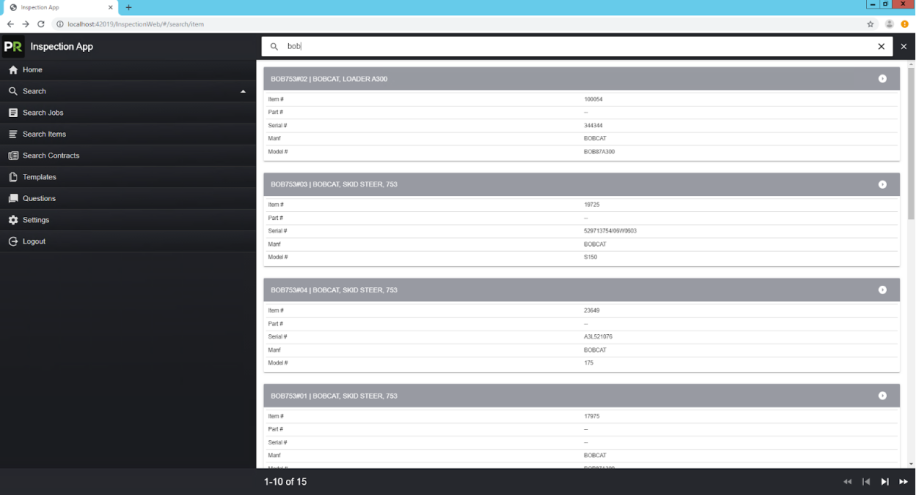This screenshot has height=495, width=916.
Task: Go to next page of results
Action: 885,482
